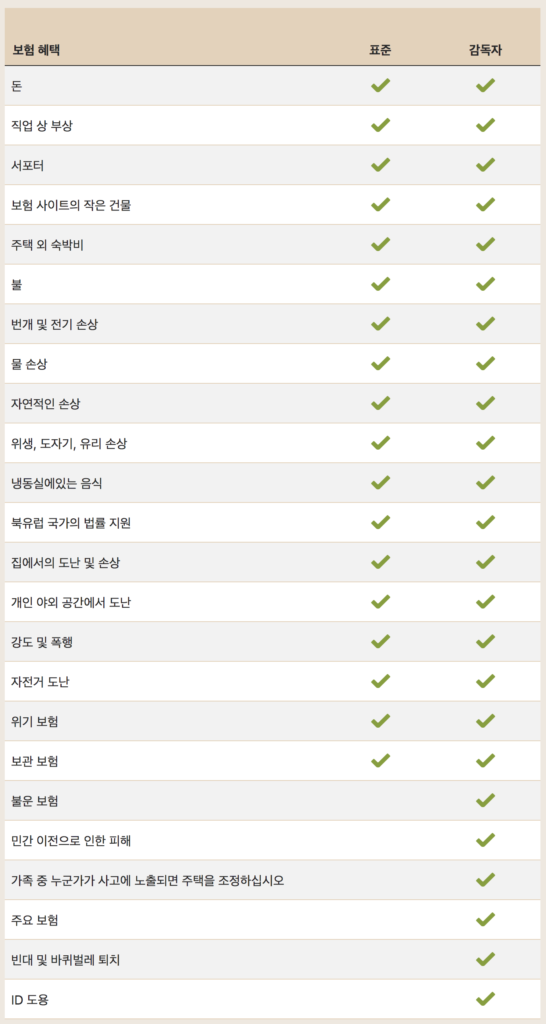Click the 표준 checkmark for 강도 및 폭행

click(x=380, y=642)
